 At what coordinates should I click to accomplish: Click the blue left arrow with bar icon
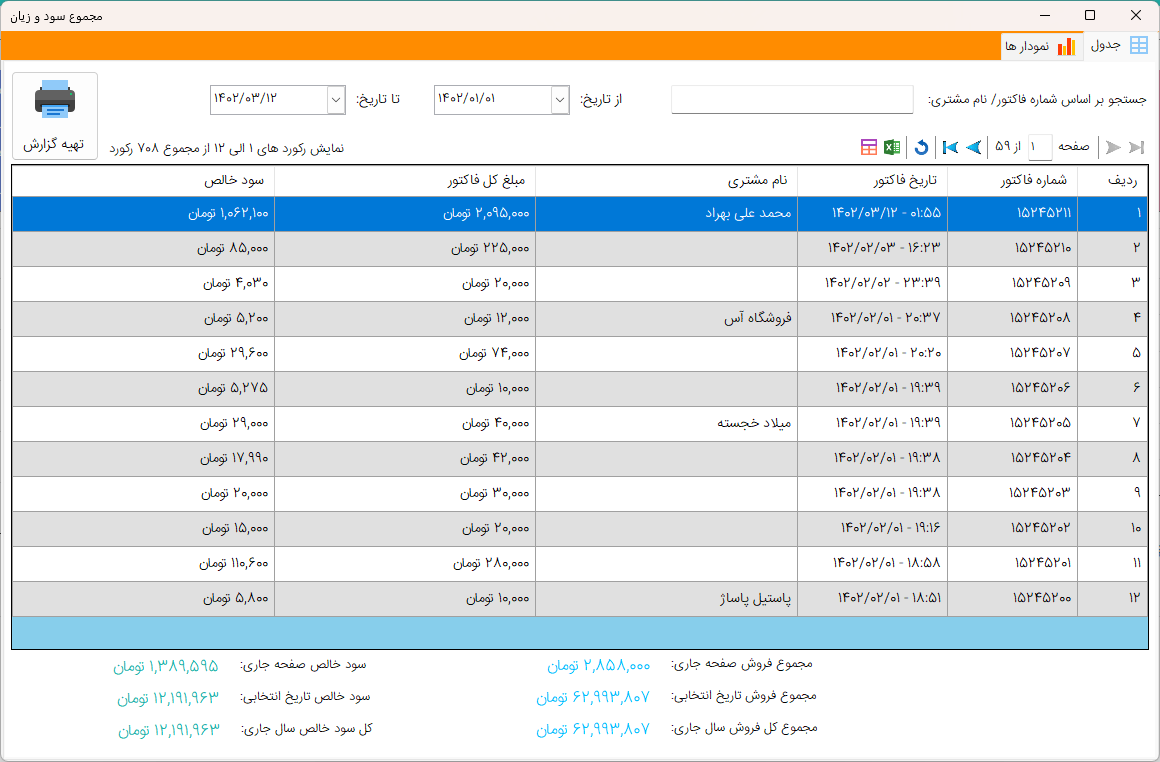click(951, 147)
